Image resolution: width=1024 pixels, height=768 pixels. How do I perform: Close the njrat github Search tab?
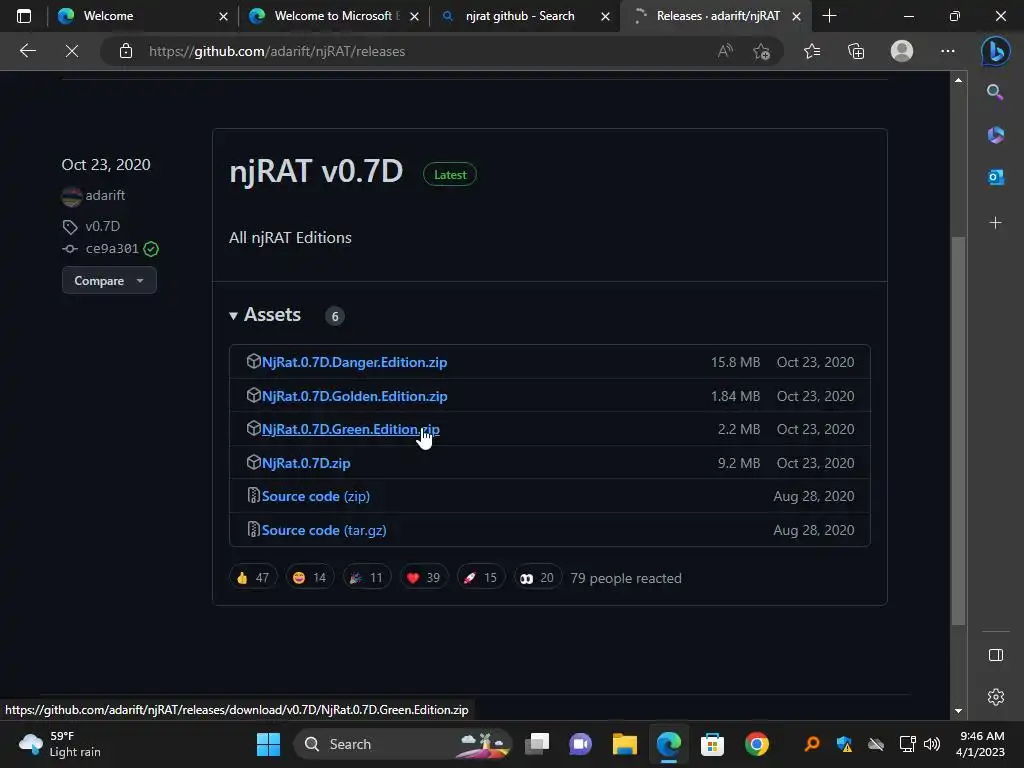coord(605,16)
